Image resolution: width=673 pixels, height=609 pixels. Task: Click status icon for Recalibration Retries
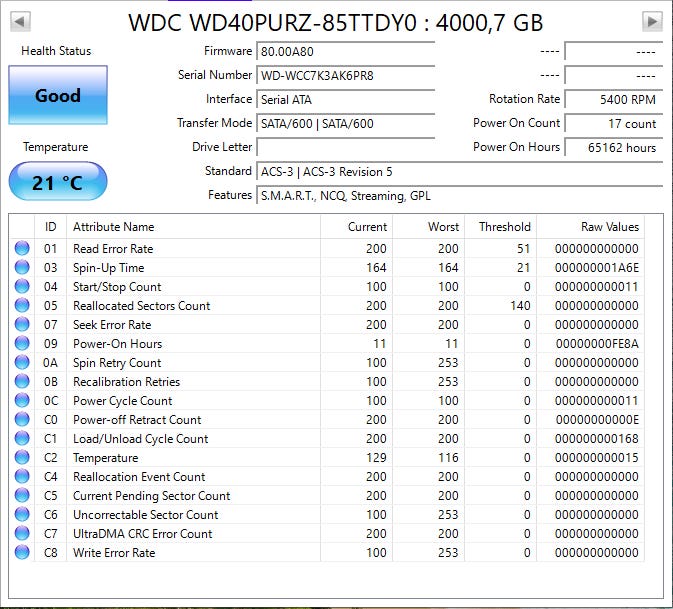22,381
